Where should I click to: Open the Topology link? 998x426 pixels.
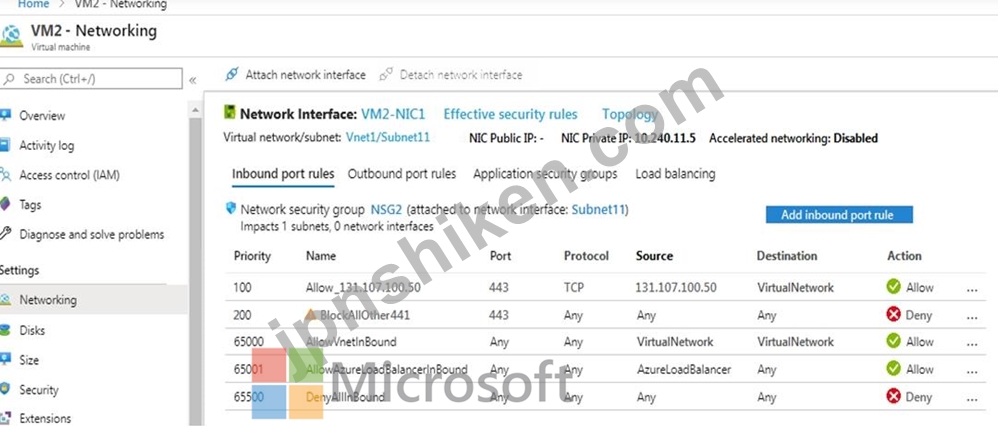tap(629, 115)
